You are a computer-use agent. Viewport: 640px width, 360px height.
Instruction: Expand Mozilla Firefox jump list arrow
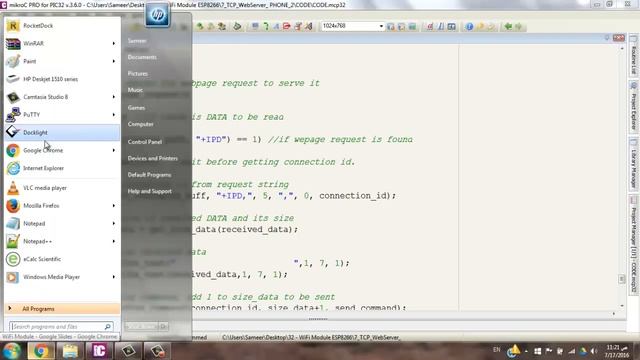(x=114, y=206)
